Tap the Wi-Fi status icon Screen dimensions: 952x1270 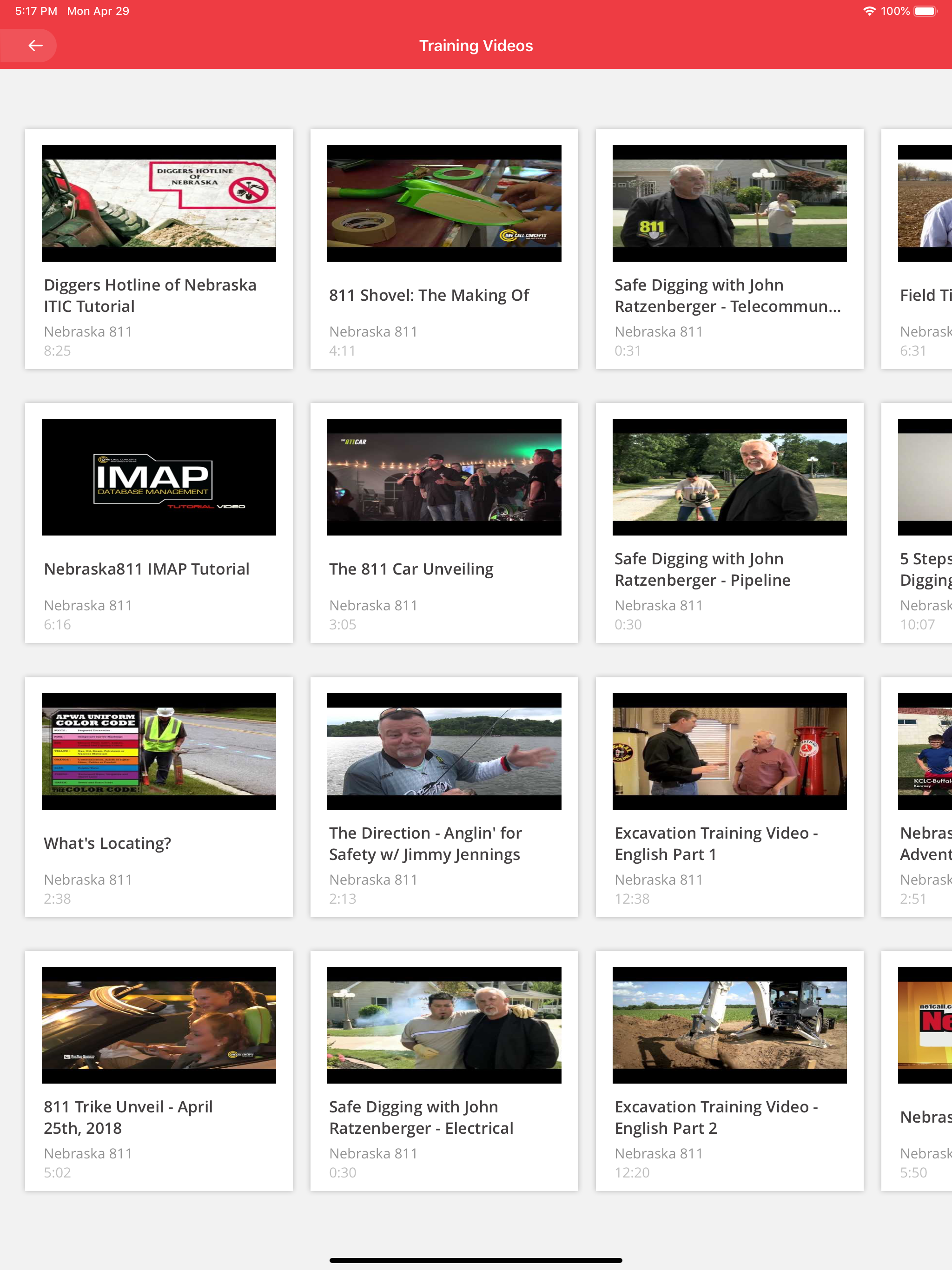[869, 11]
